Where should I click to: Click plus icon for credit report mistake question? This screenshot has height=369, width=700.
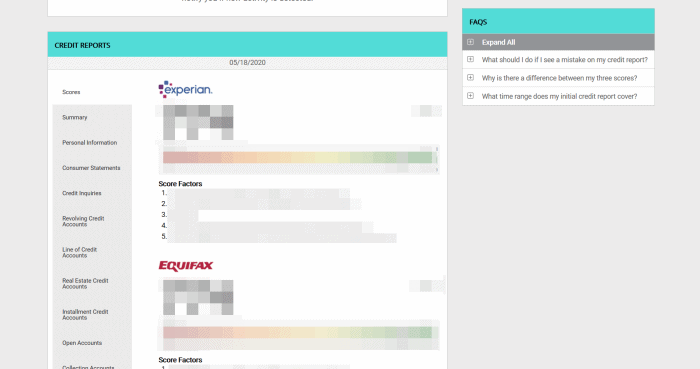pyautogui.click(x=470, y=59)
